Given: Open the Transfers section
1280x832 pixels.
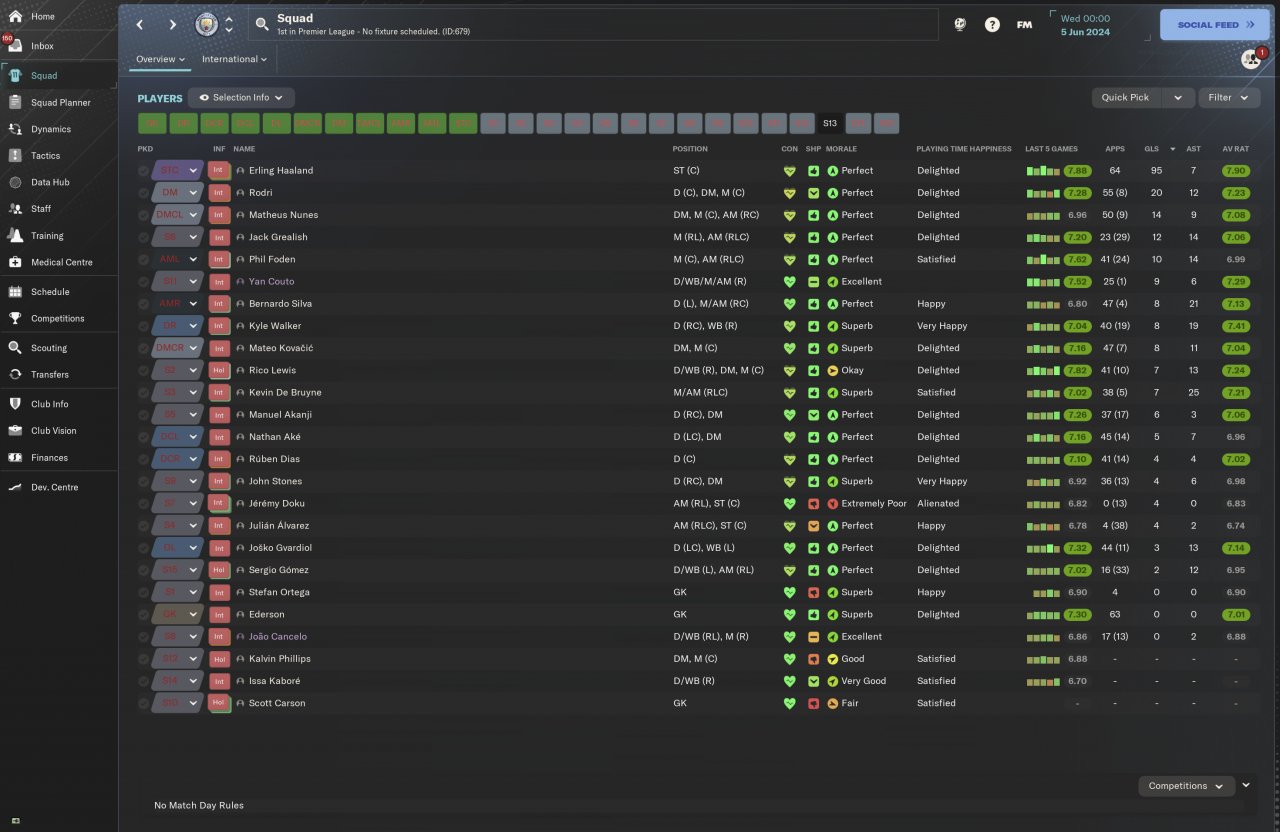Looking at the screenshot, I should (50, 374).
